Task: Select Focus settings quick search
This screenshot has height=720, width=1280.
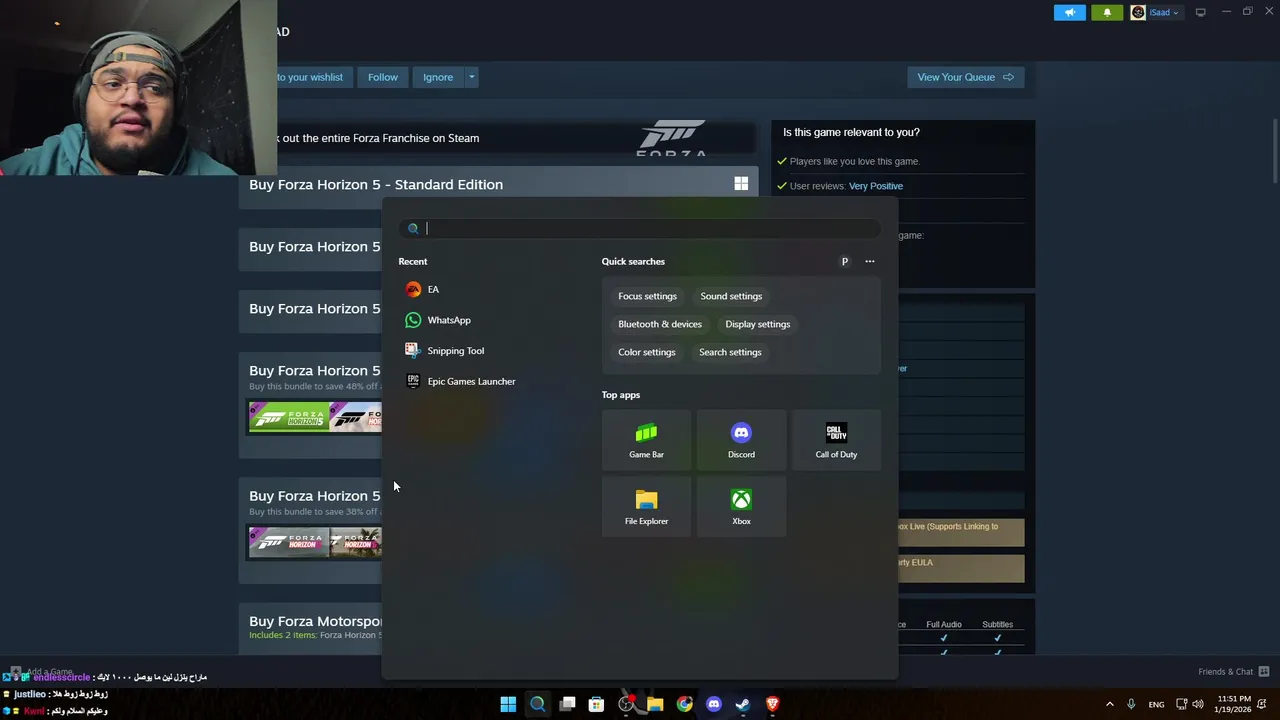Action: 647,296
